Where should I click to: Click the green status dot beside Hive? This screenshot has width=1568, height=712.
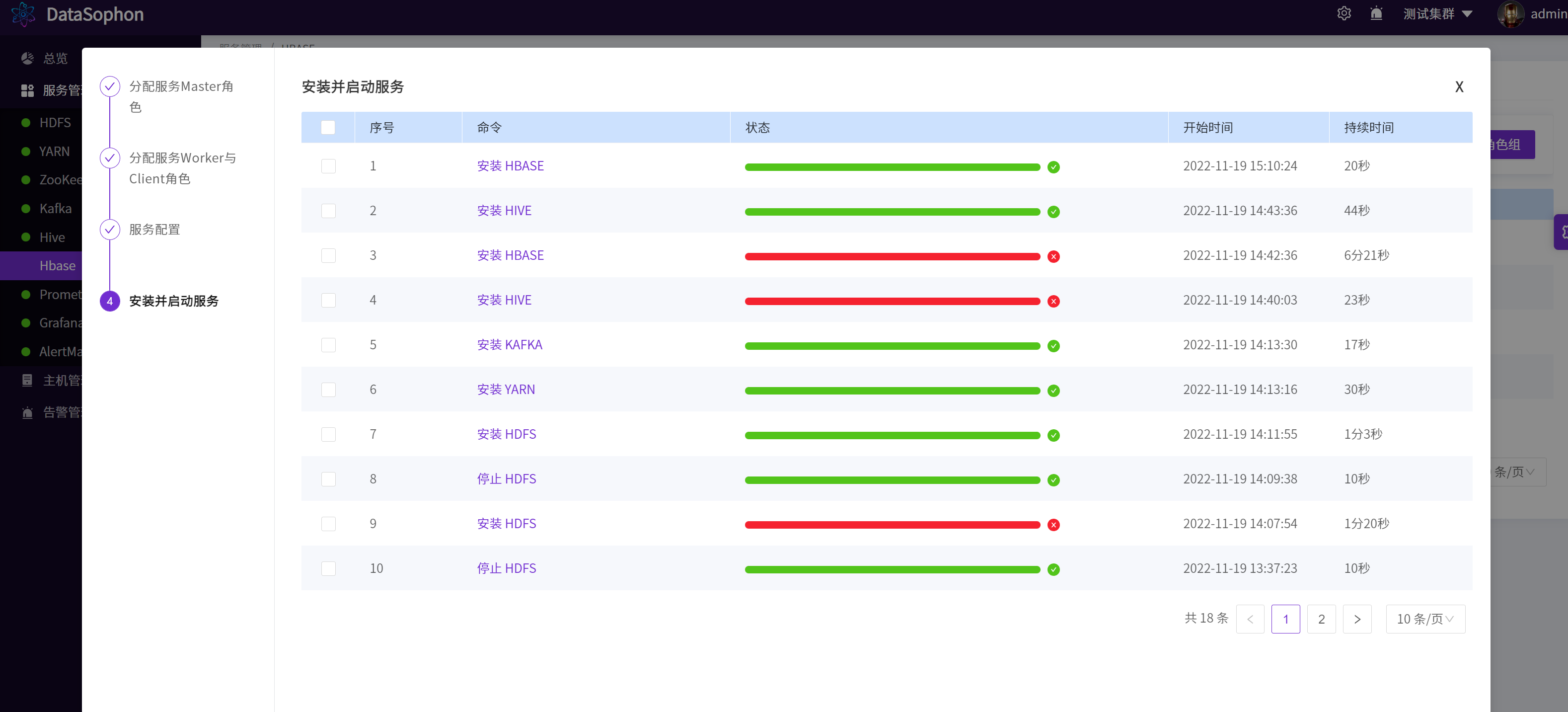pos(25,237)
